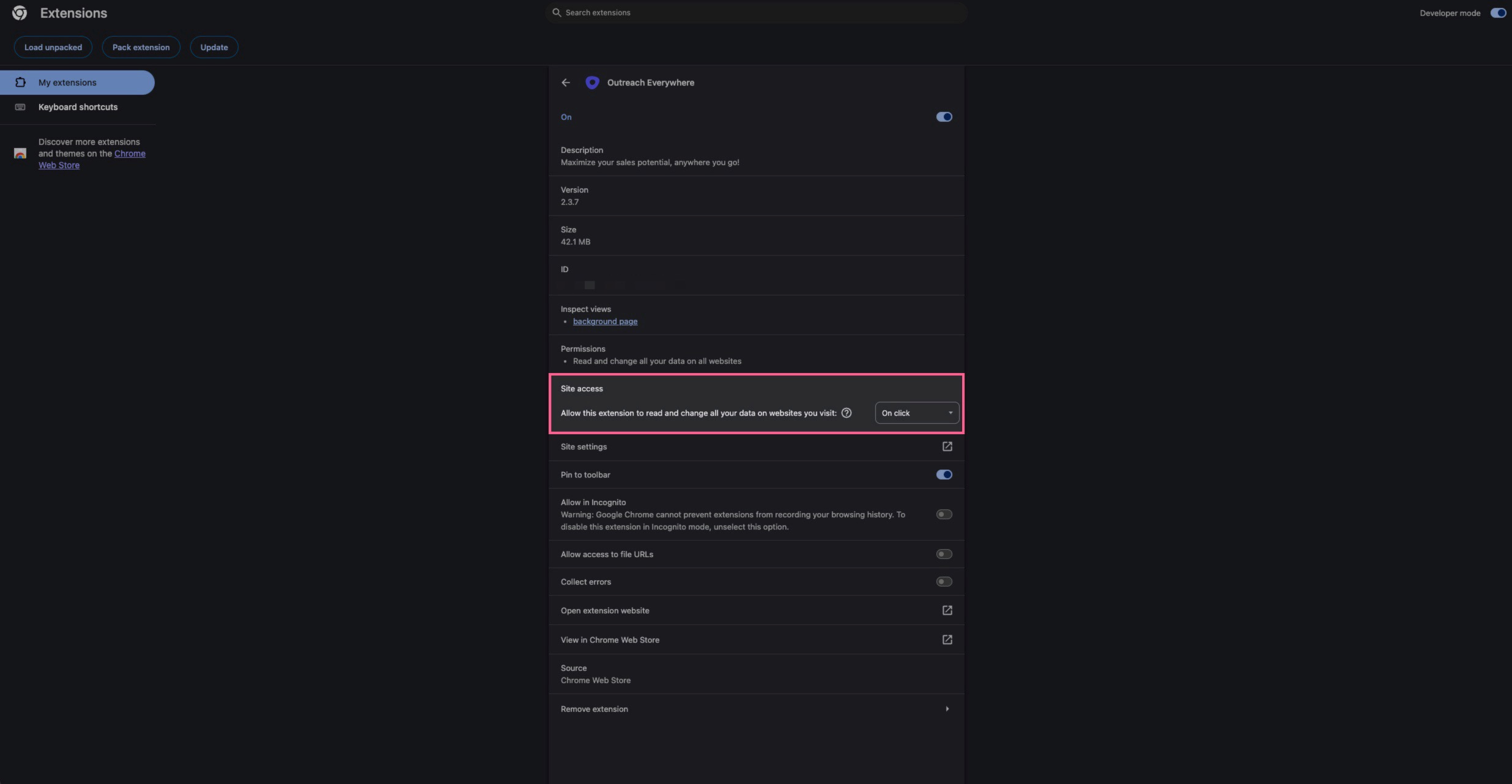Click the search magnifier icon

557,12
